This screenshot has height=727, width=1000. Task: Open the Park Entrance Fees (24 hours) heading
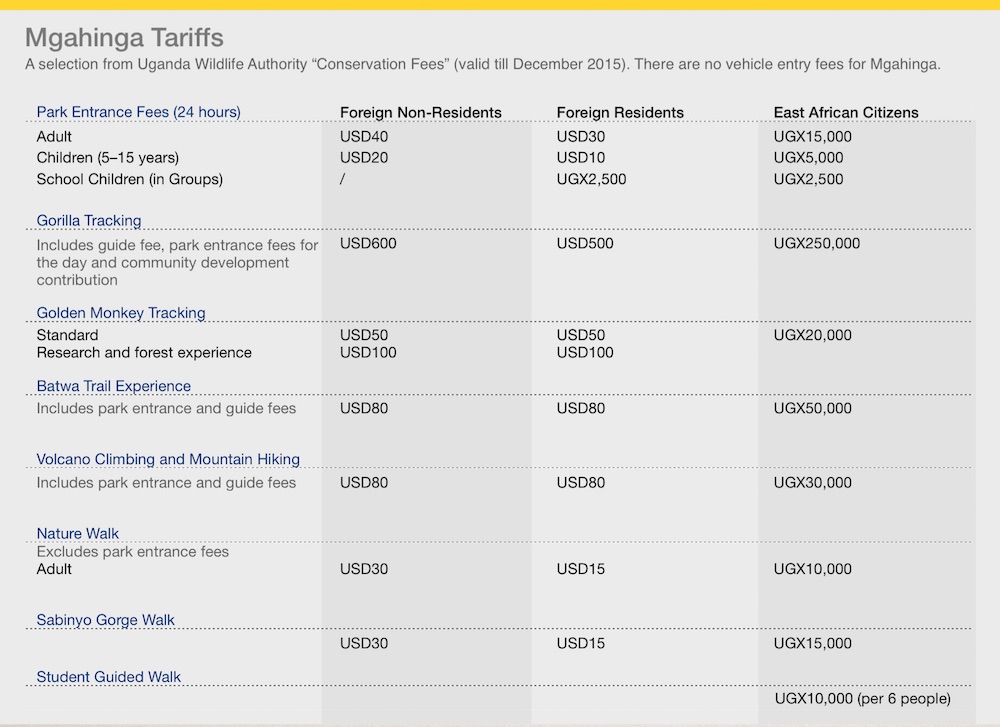tap(138, 112)
